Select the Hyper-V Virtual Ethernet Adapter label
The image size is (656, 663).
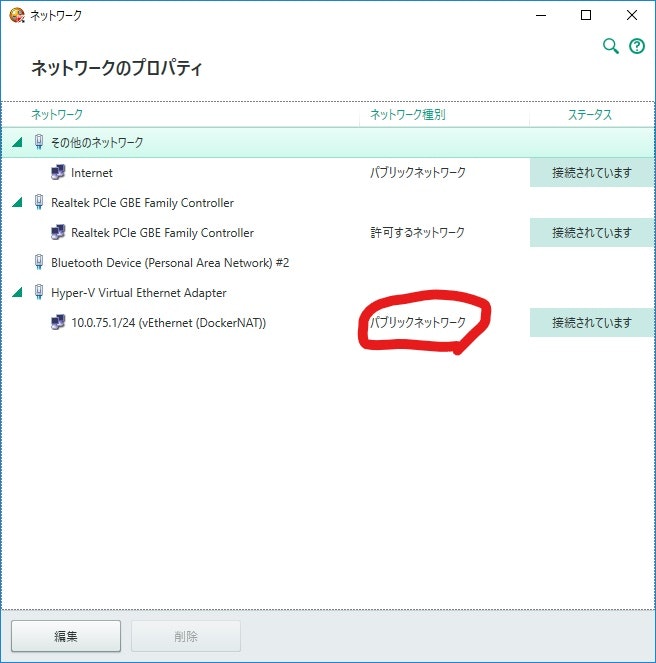point(139,293)
